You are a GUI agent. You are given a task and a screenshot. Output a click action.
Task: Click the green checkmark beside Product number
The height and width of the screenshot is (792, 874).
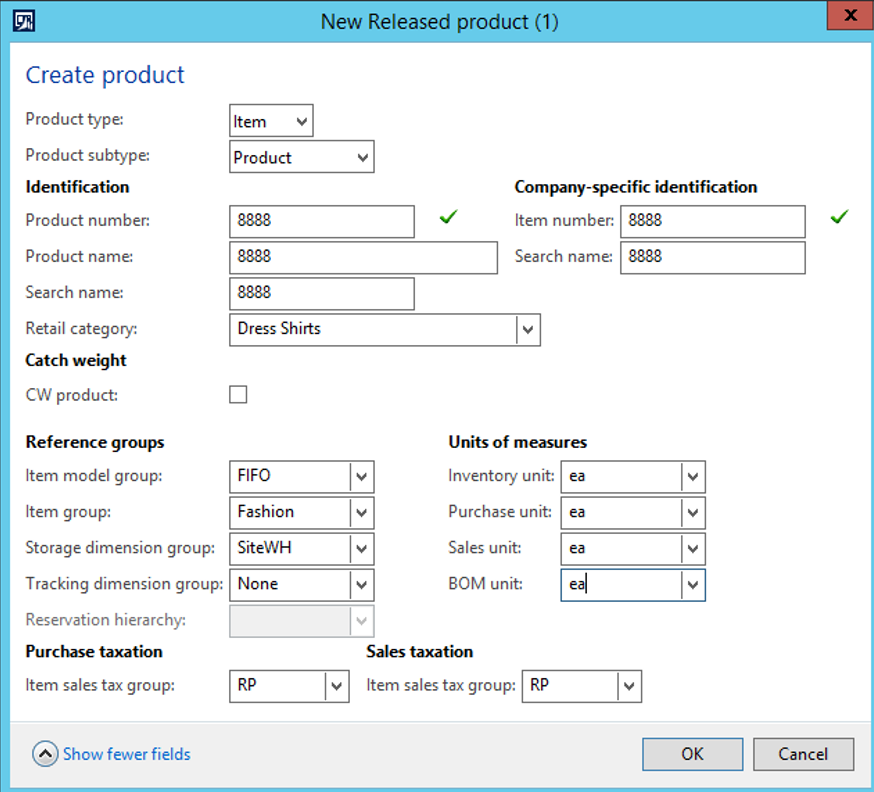(x=448, y=217)
